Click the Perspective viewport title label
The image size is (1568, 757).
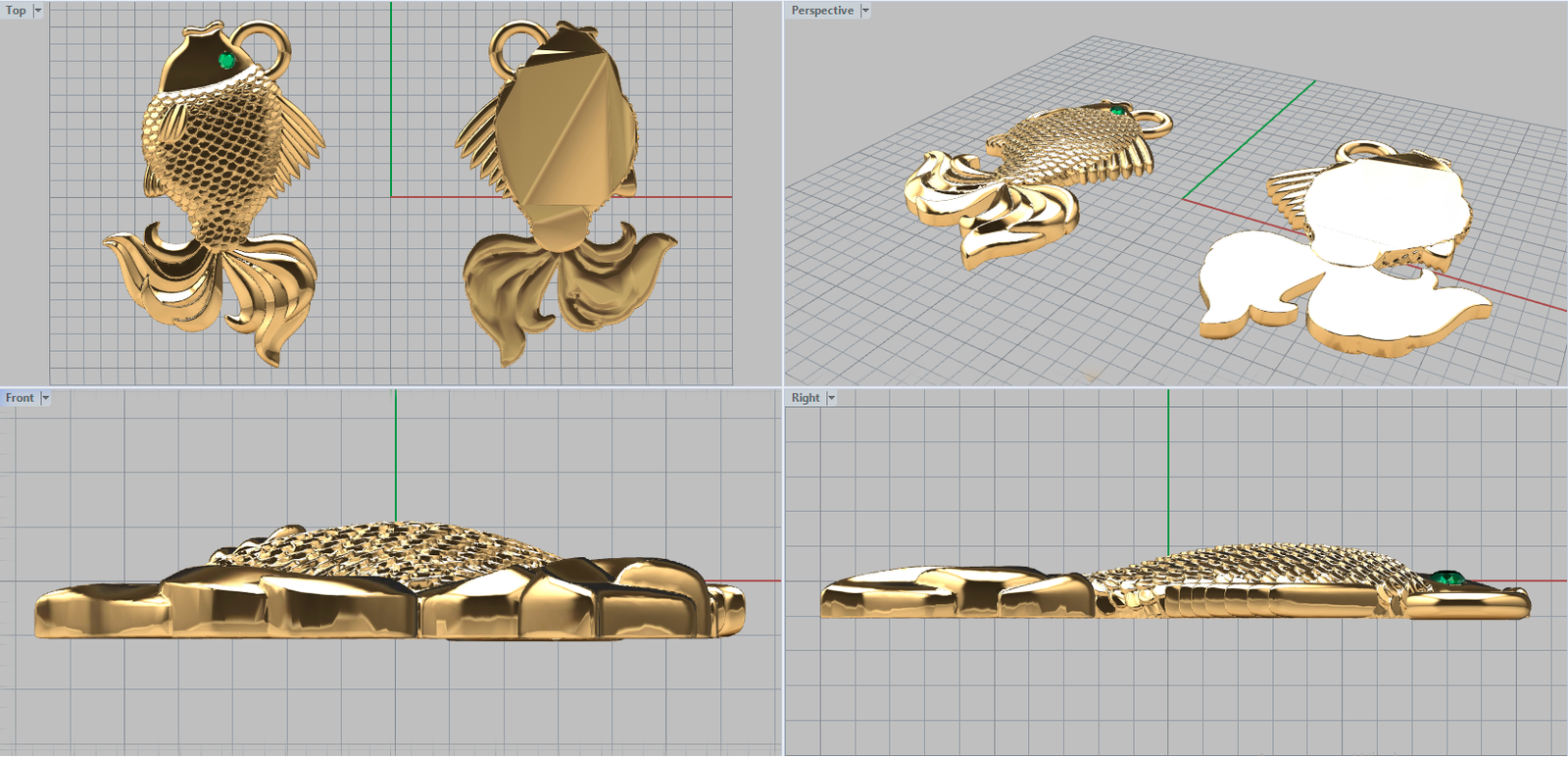tap(822, 11)
